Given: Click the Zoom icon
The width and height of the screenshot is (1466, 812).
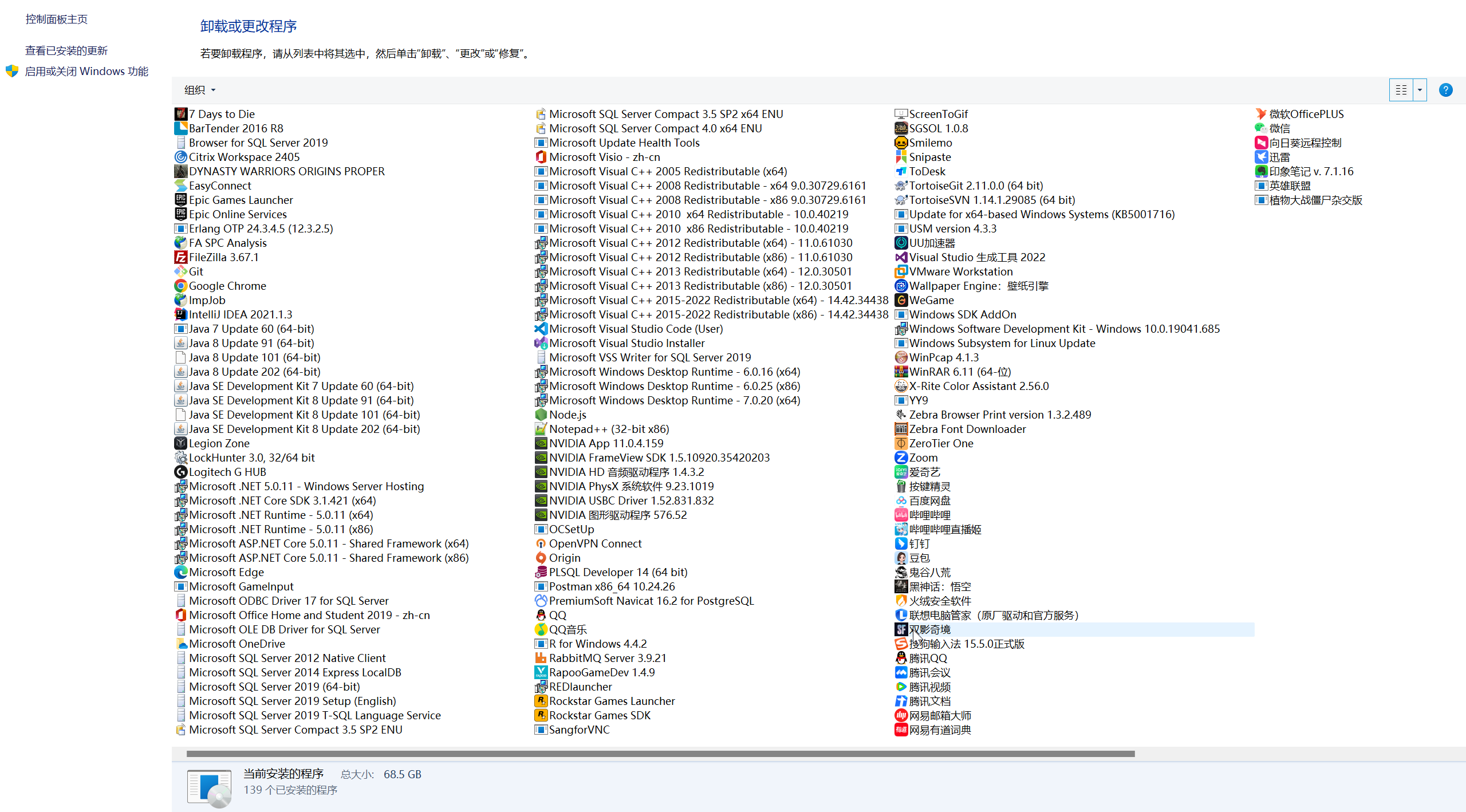Looking at the screenshot, I should coord(901,458).
